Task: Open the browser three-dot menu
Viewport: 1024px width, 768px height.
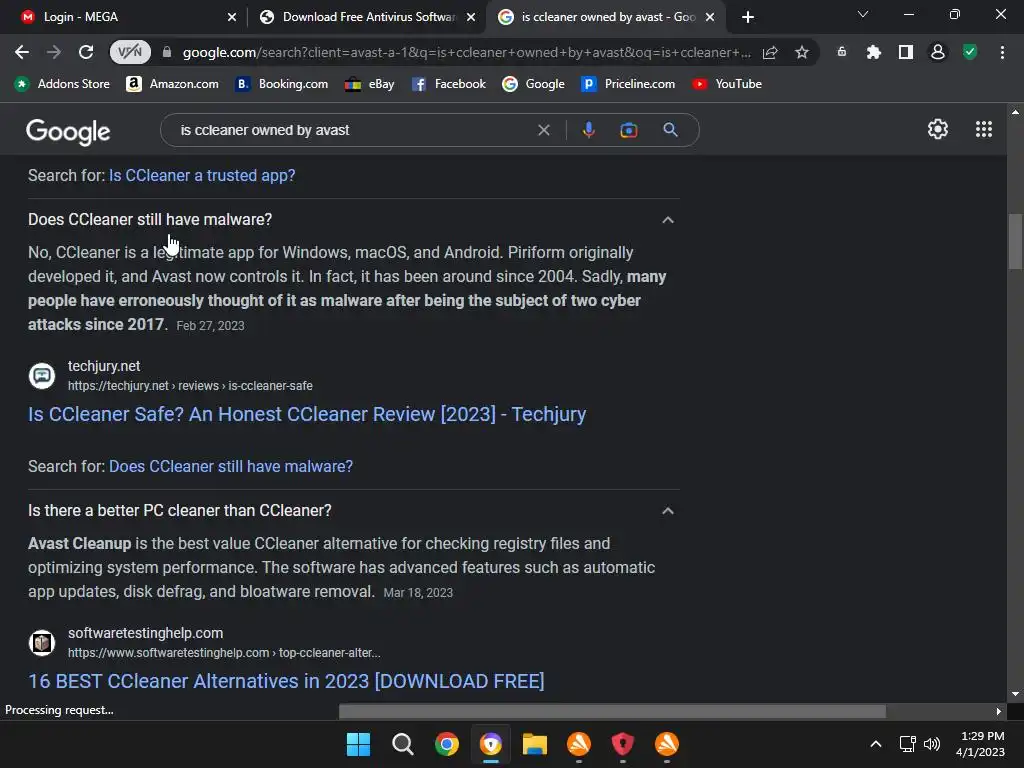Action: click(1002, 52)
